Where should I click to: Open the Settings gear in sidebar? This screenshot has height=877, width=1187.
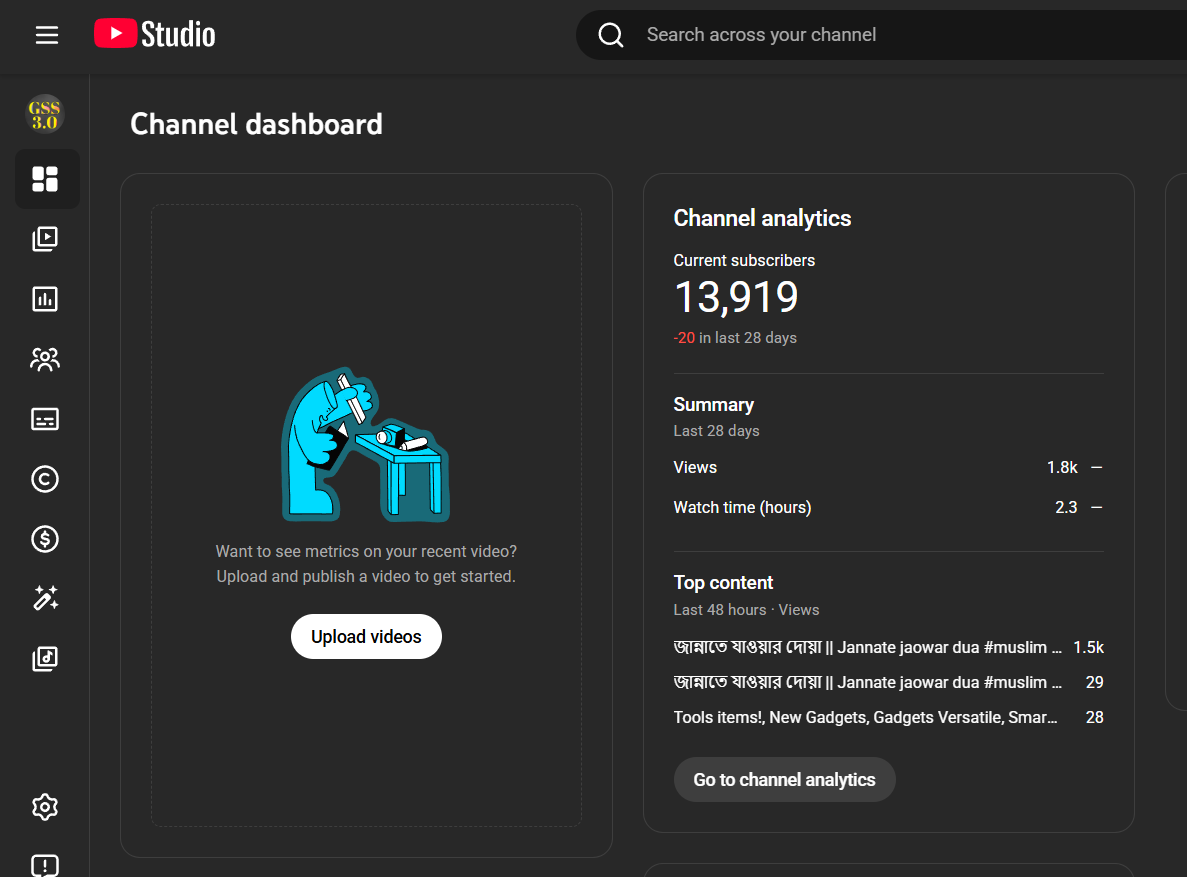click(46, 807)
